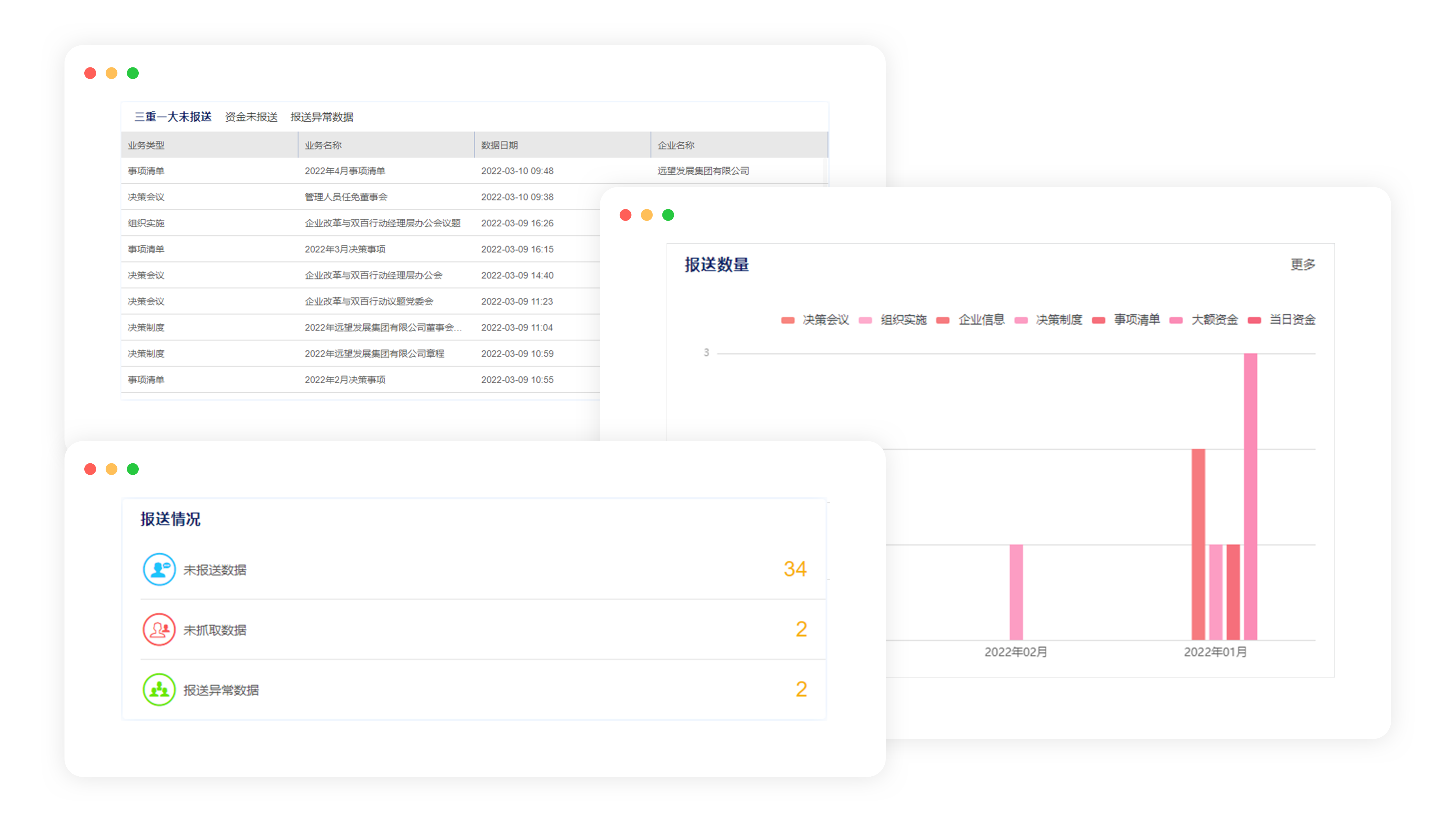The width and height of the screenshot is (1456, 822).
Task: Toggle 当日资金 legend series
Action: coord(1292,320)
